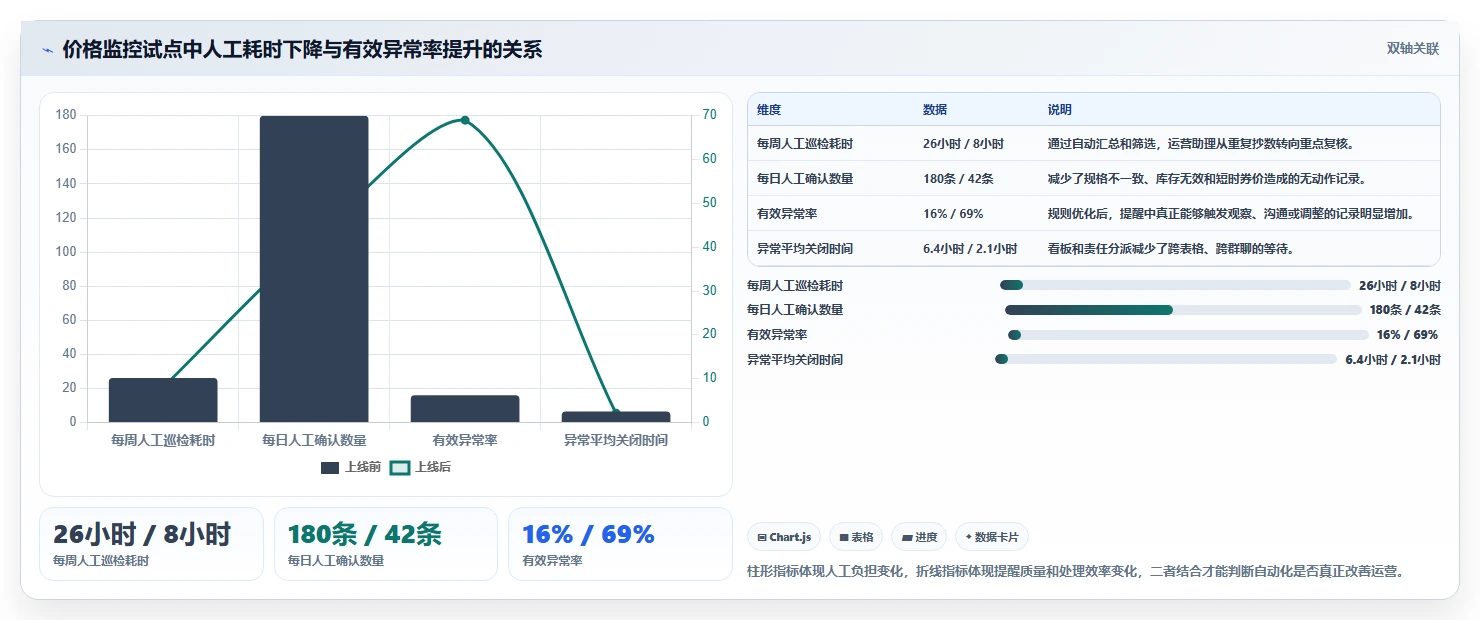Click the 每周人工巡检耗时 cell in the table
Viewport: 1480px width, 620px height.
tap(805, 144)
